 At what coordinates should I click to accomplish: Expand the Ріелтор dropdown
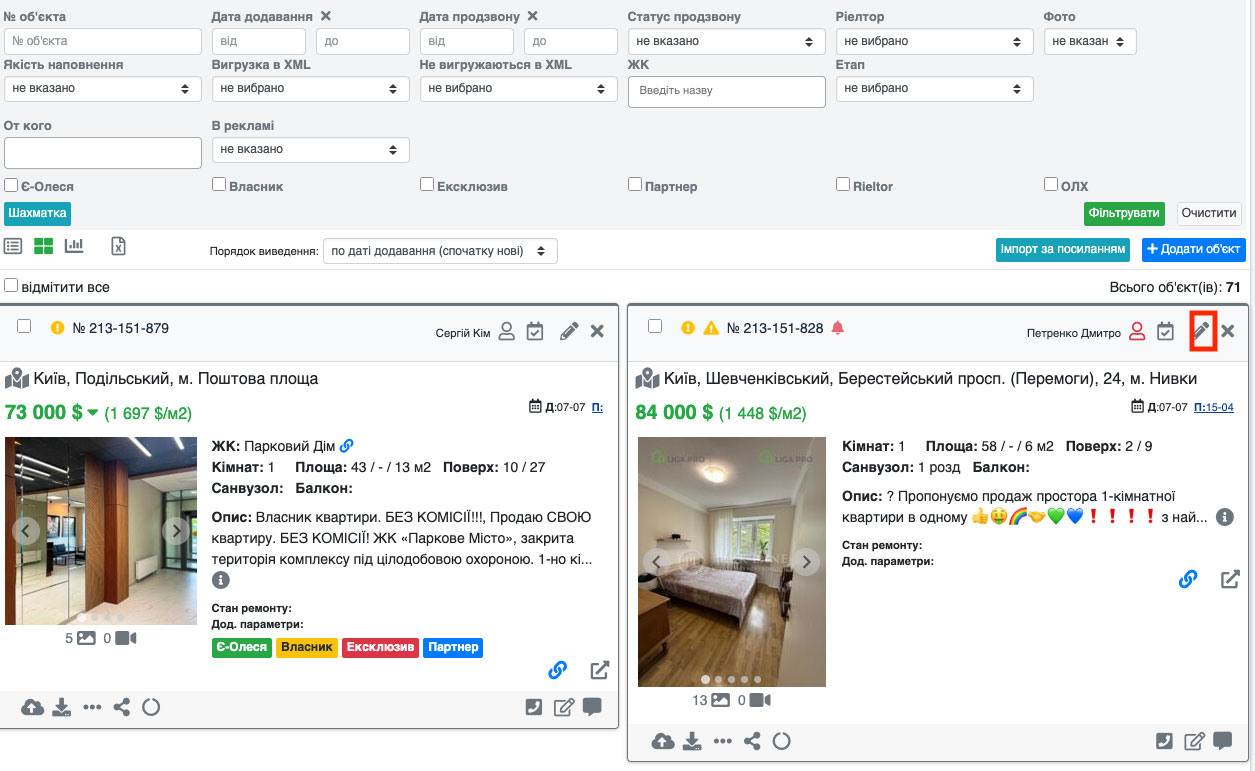[x=933, y=41]
